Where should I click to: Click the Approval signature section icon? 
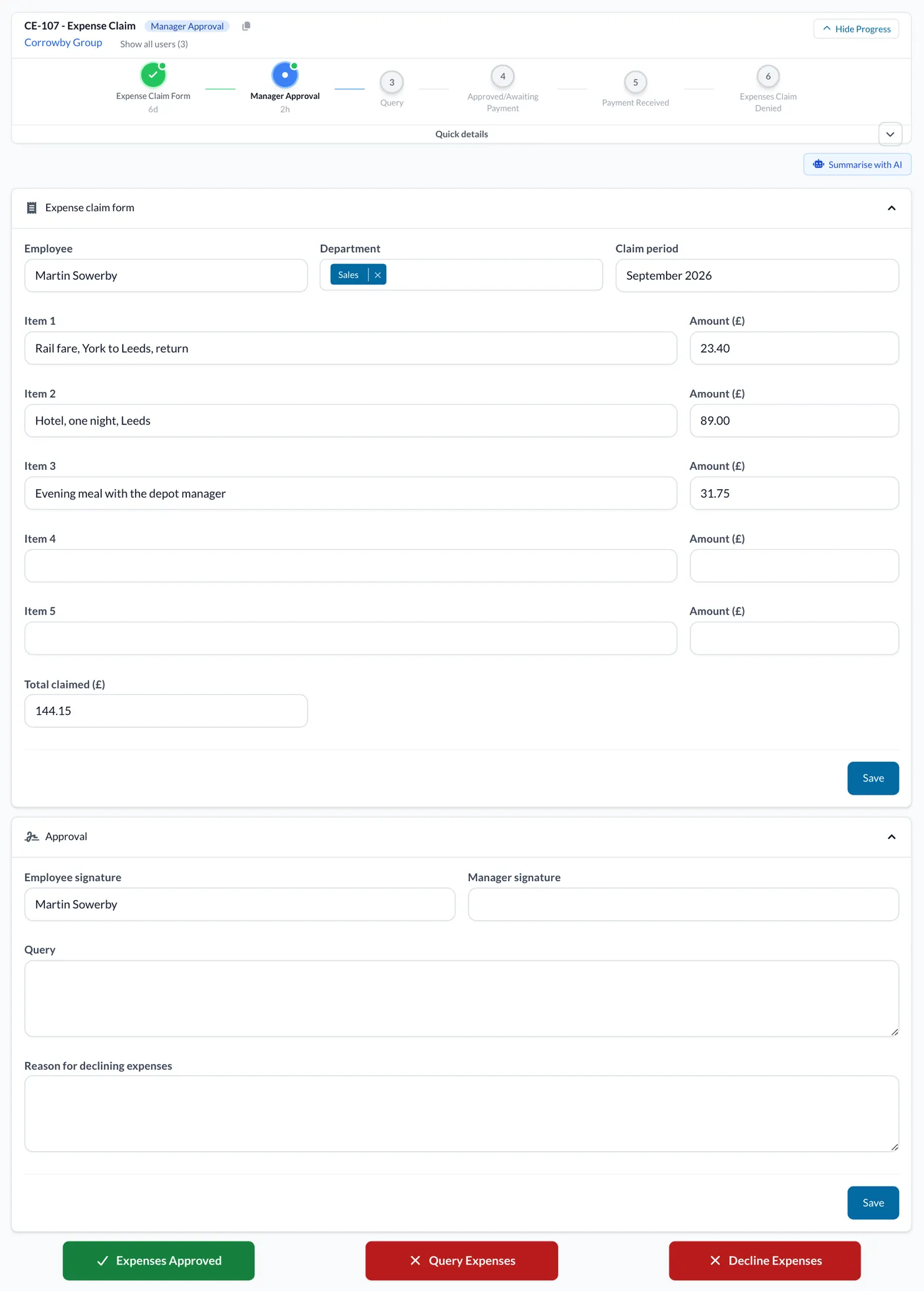coord(32,837)
